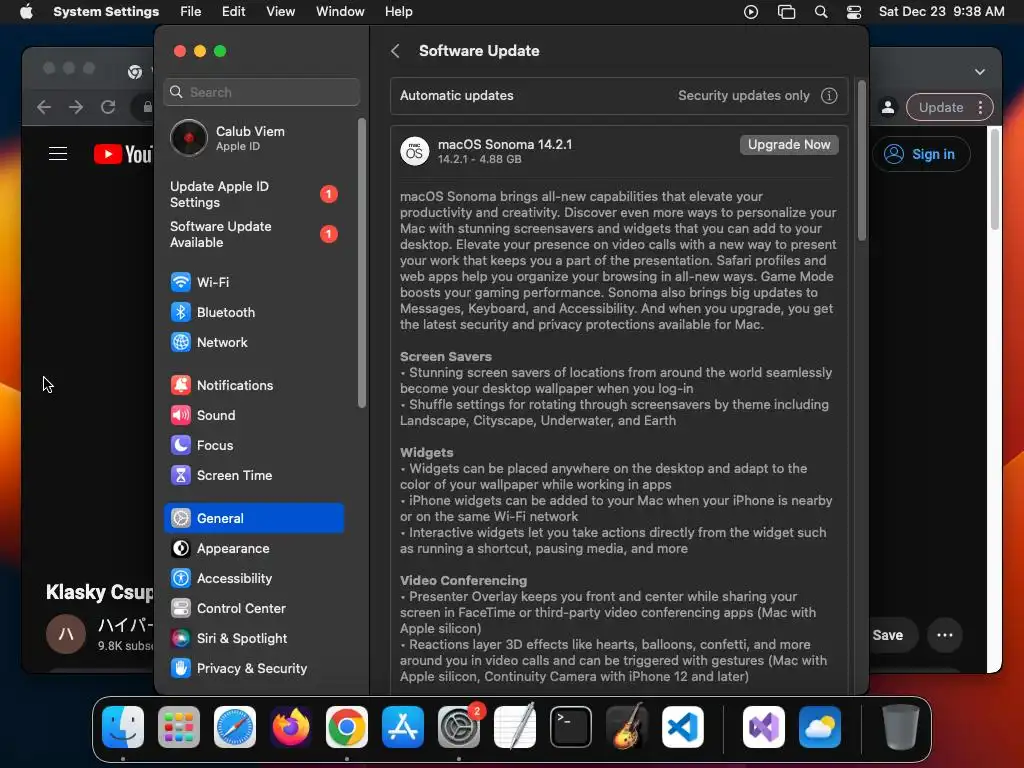Open Sound settings pane

click(x=253, y=415)
